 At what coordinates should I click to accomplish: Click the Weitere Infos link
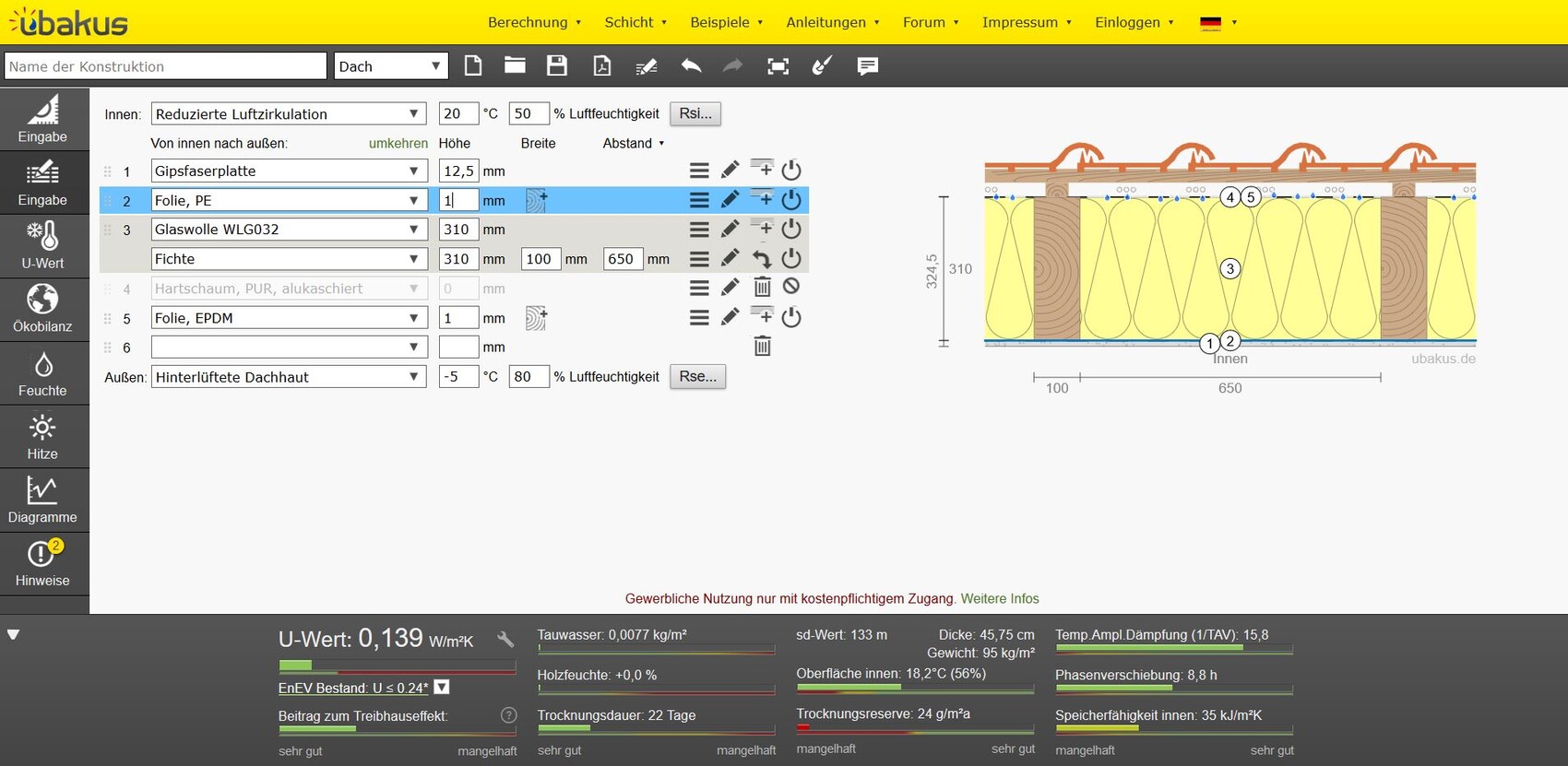tap(1000, 598)
